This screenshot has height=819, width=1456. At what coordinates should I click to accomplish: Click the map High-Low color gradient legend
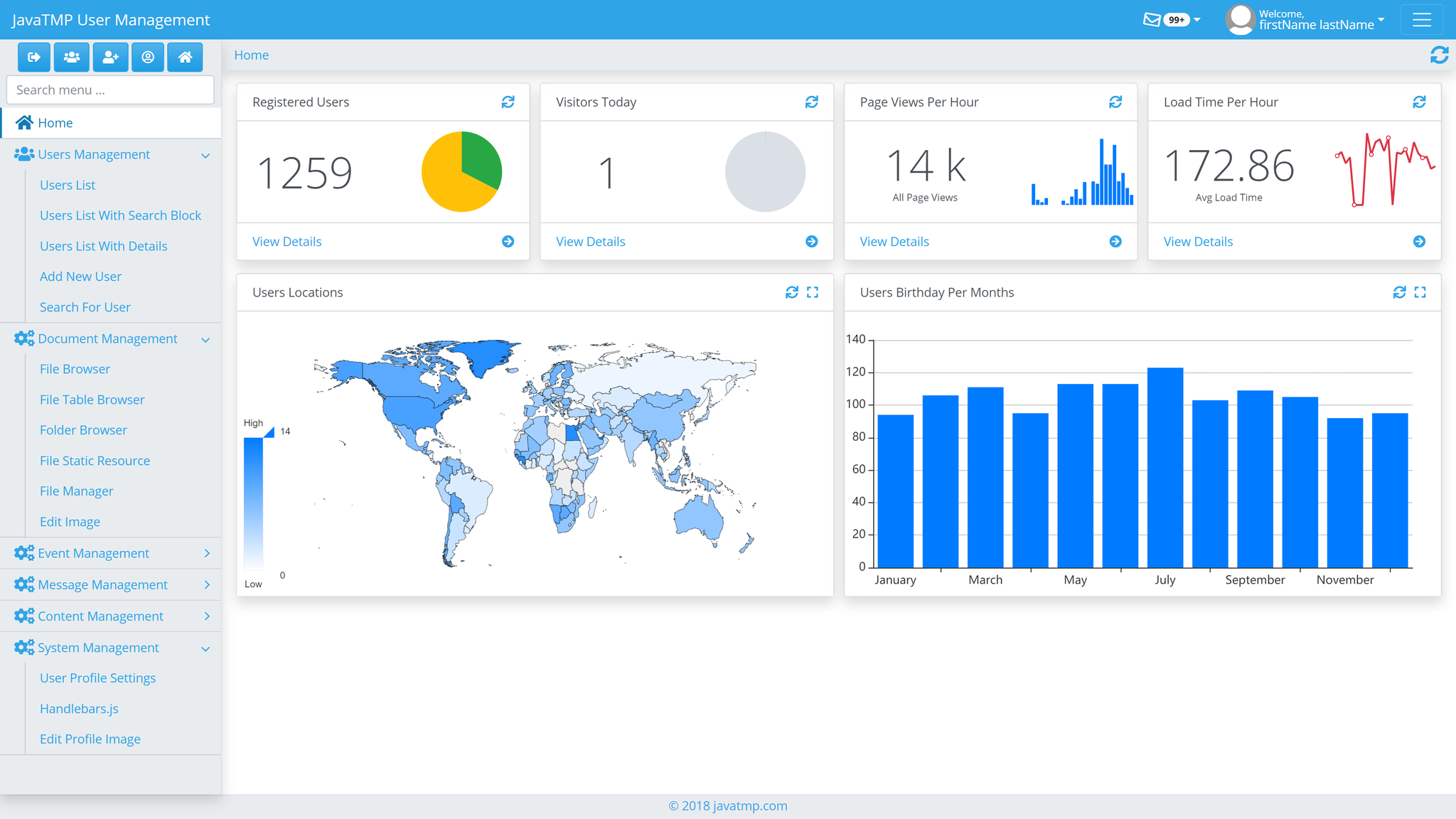click(x=254, y=503)
